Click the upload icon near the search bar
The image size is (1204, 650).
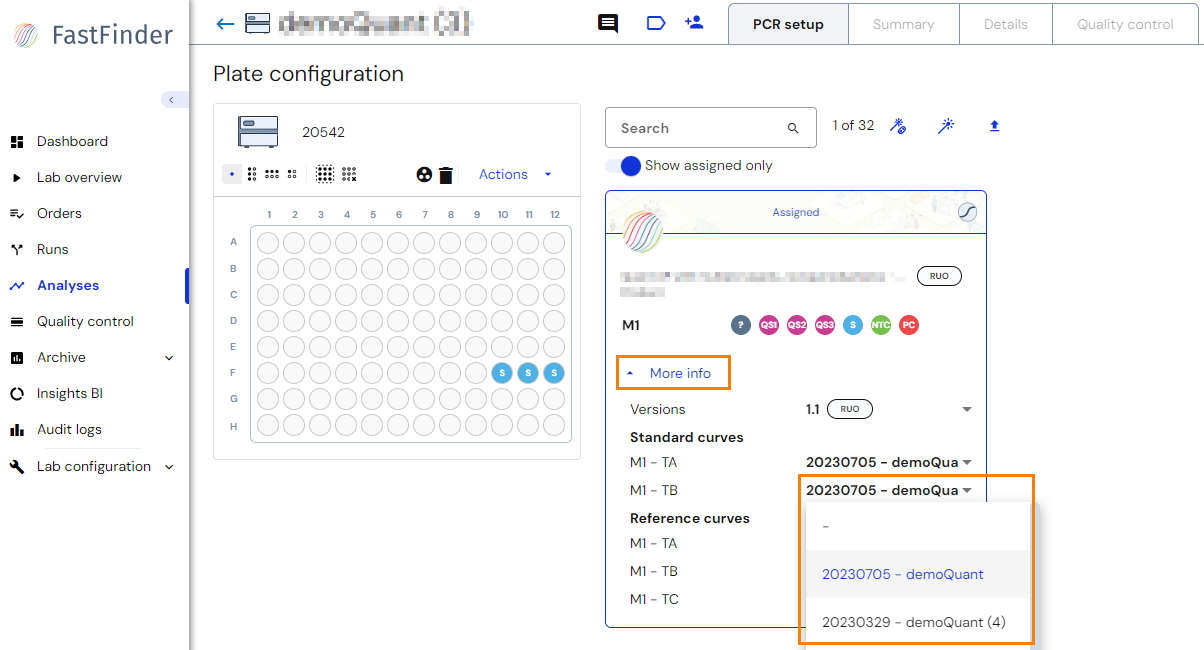994,126
